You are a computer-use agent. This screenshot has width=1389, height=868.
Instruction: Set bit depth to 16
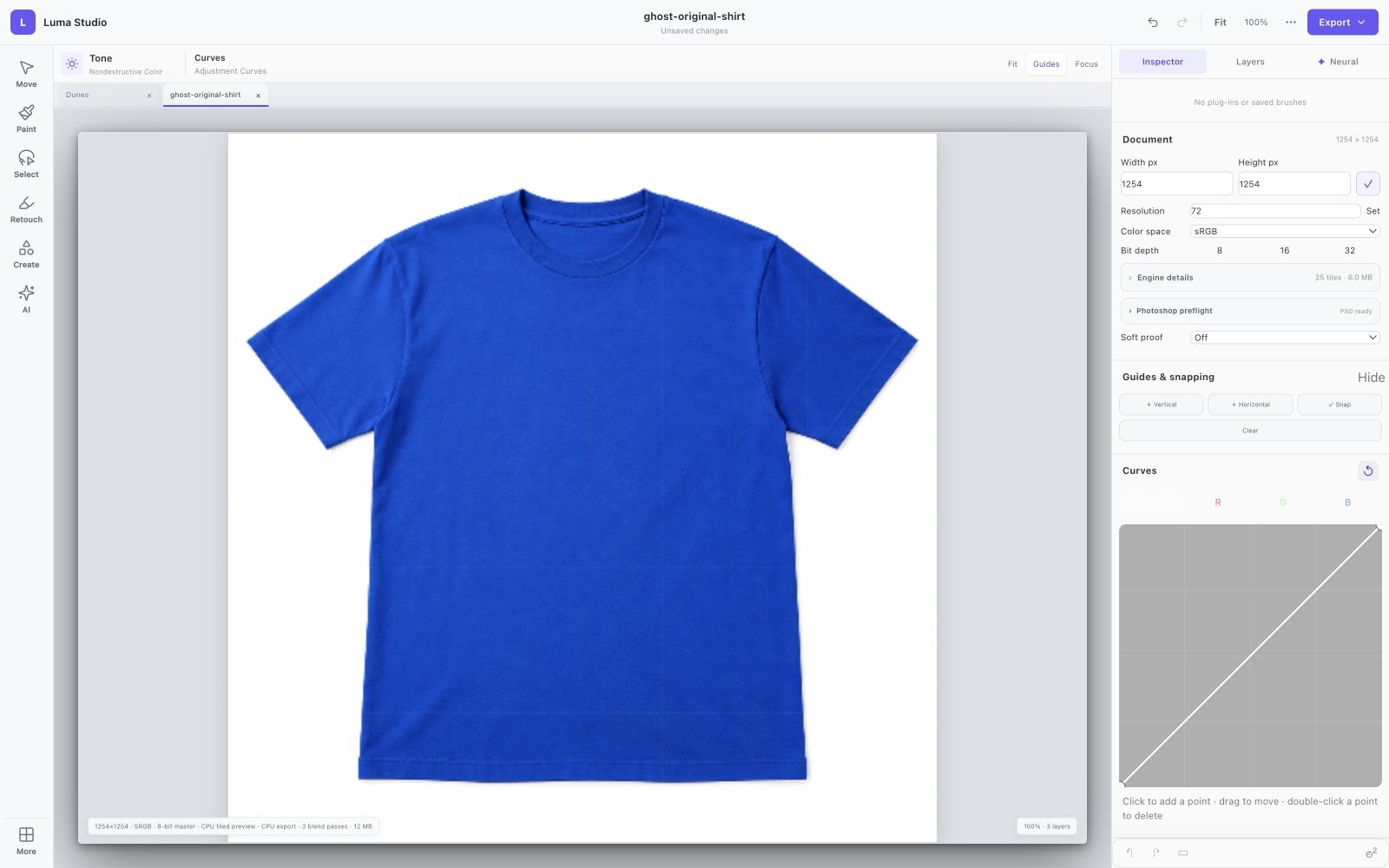click(x=1284, y=251)
